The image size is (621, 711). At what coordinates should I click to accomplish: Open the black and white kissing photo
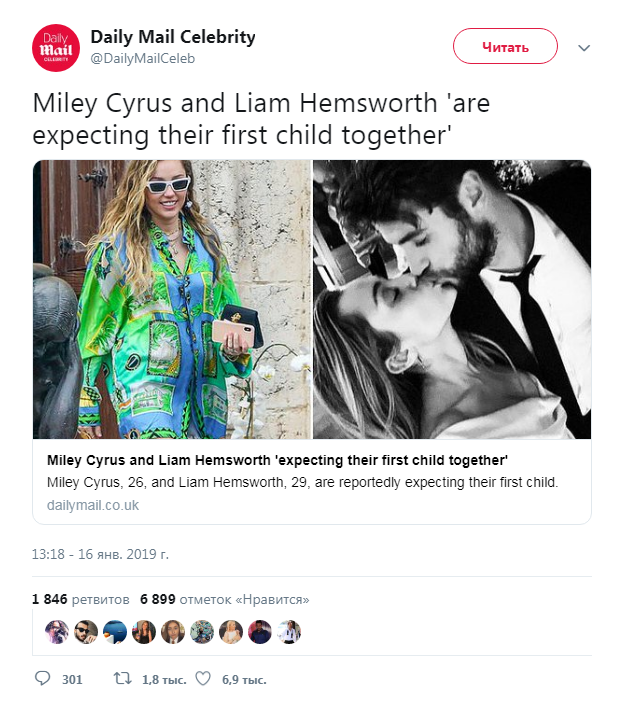point(451,299)
